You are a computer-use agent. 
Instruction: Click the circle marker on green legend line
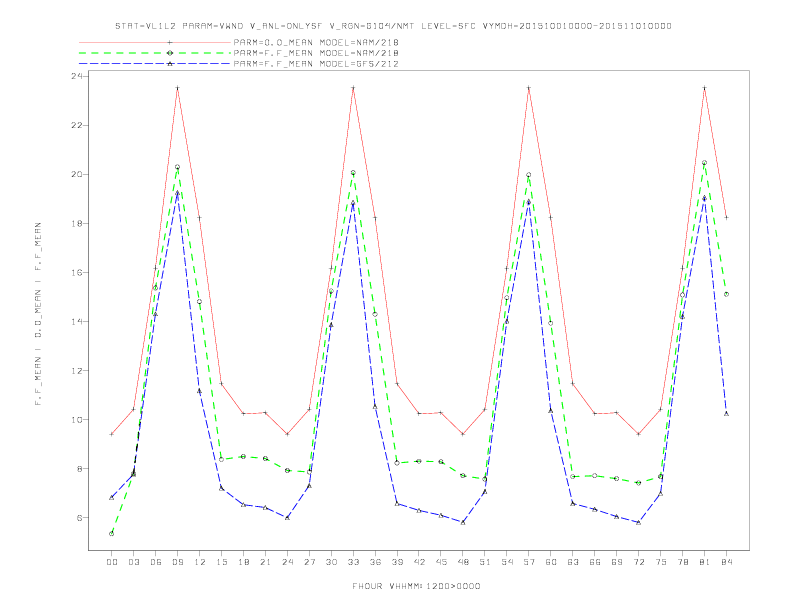pyautogui.click(x=170, y=53)
